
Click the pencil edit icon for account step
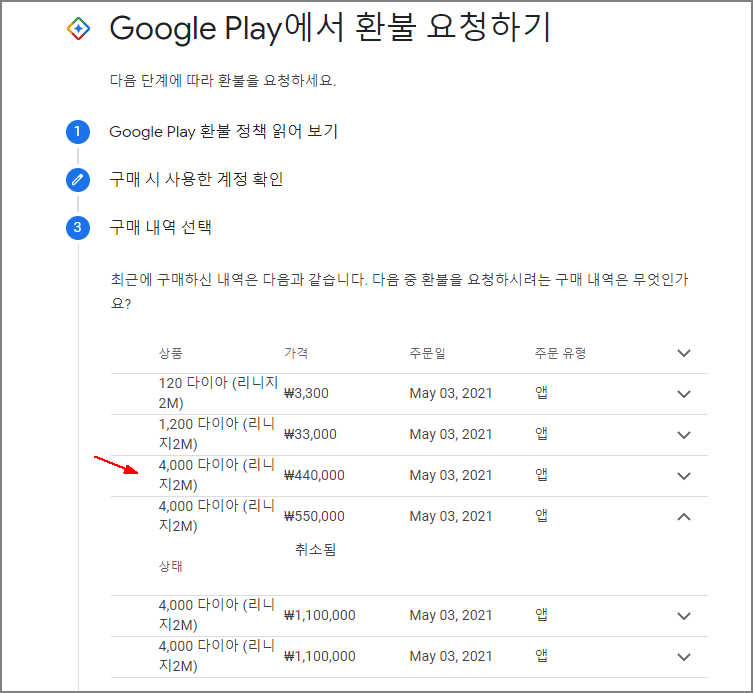pyautogui.click(x=78, y=180)
